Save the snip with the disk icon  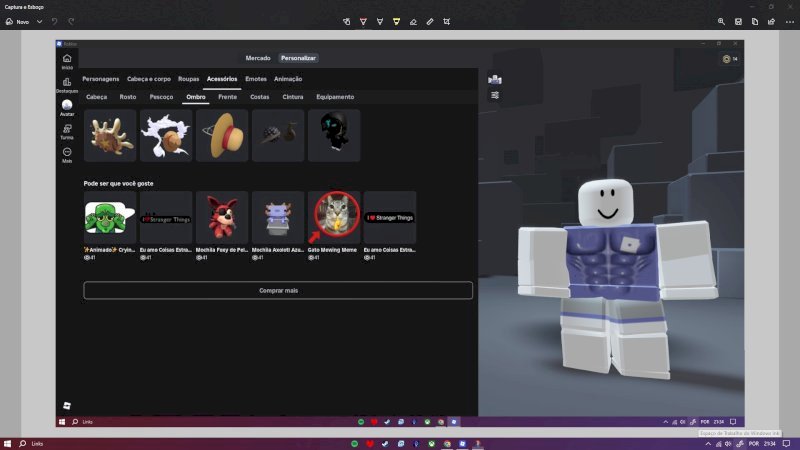(x=738, y=21)
